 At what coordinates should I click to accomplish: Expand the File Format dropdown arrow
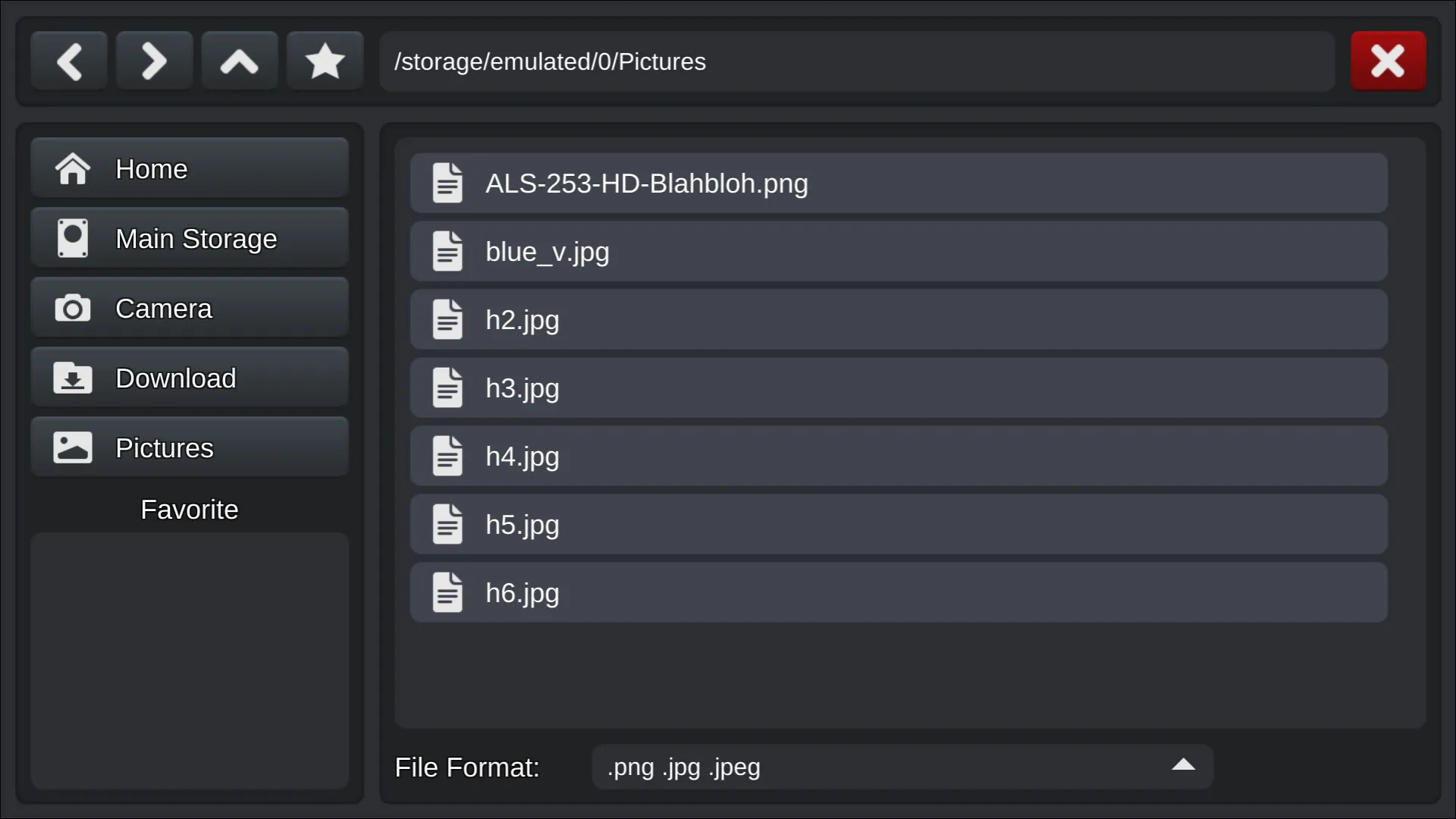point(1183,766)
